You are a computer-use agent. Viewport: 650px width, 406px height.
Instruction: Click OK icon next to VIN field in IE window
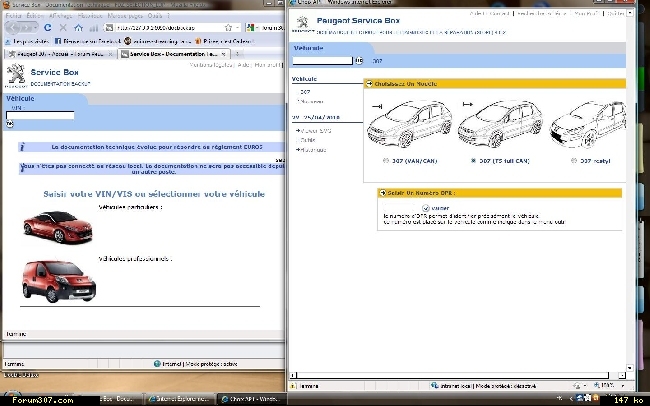(x=359, y=61)
